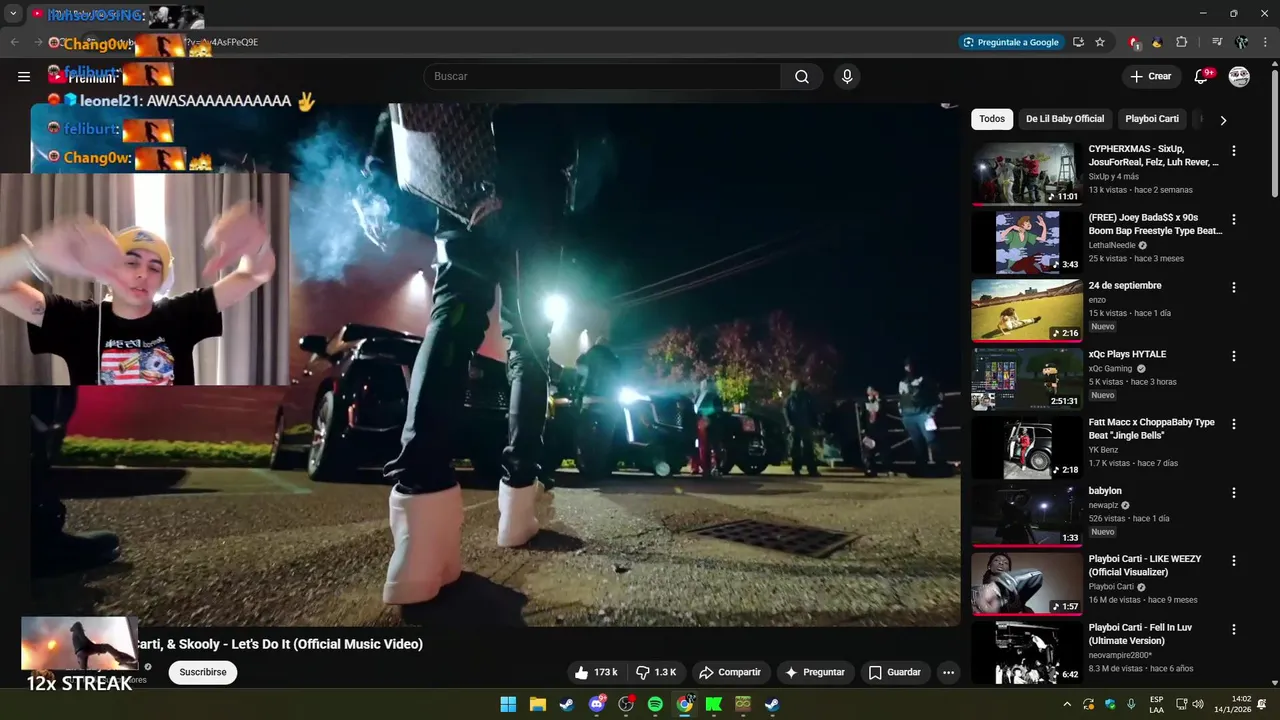Open Chrome three-dot menu

[1265, 42]
